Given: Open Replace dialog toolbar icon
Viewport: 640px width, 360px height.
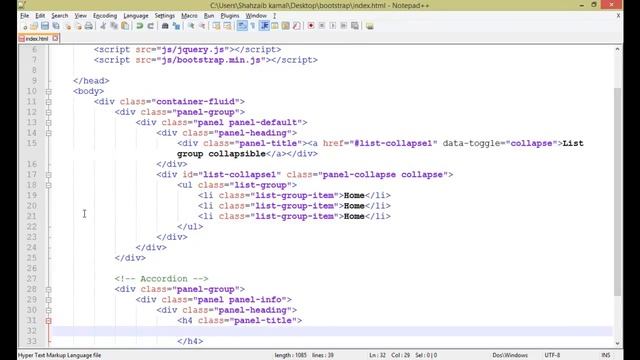Looking at the screenshot, I should (x=176, y=26).
